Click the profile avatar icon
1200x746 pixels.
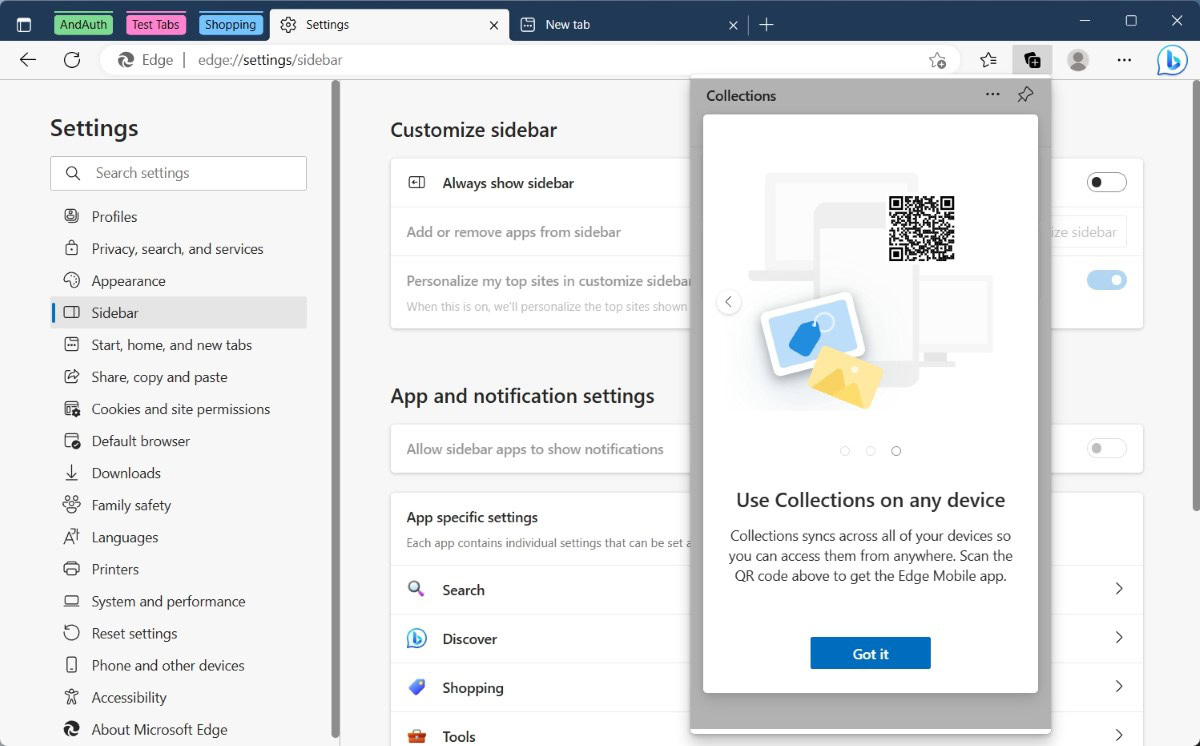click(1078, 60)
